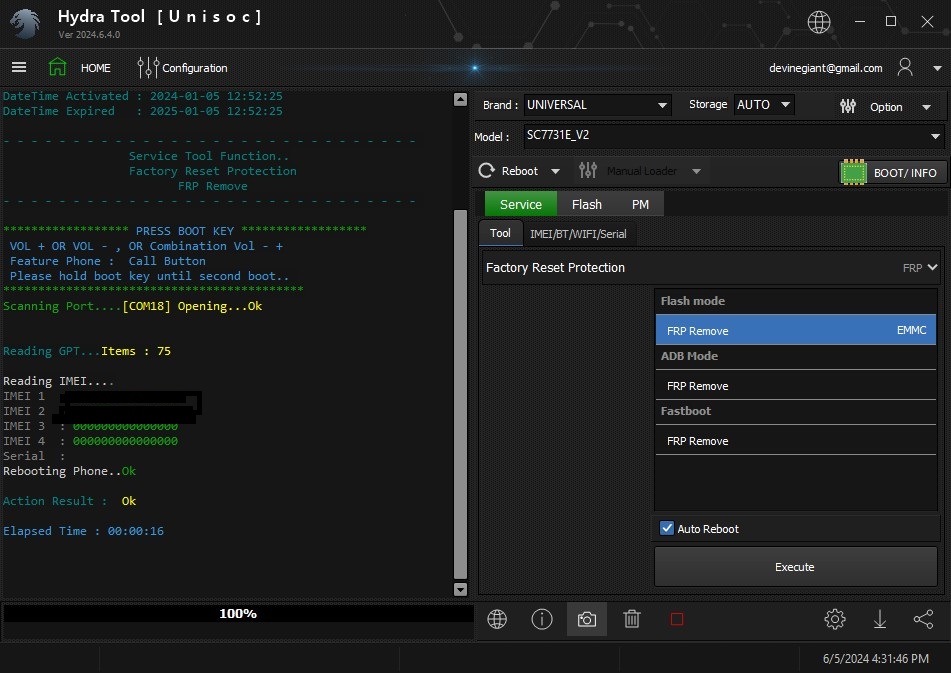
Task: Expand the Option dropdown arrow
Action: [x=926, y=107]
